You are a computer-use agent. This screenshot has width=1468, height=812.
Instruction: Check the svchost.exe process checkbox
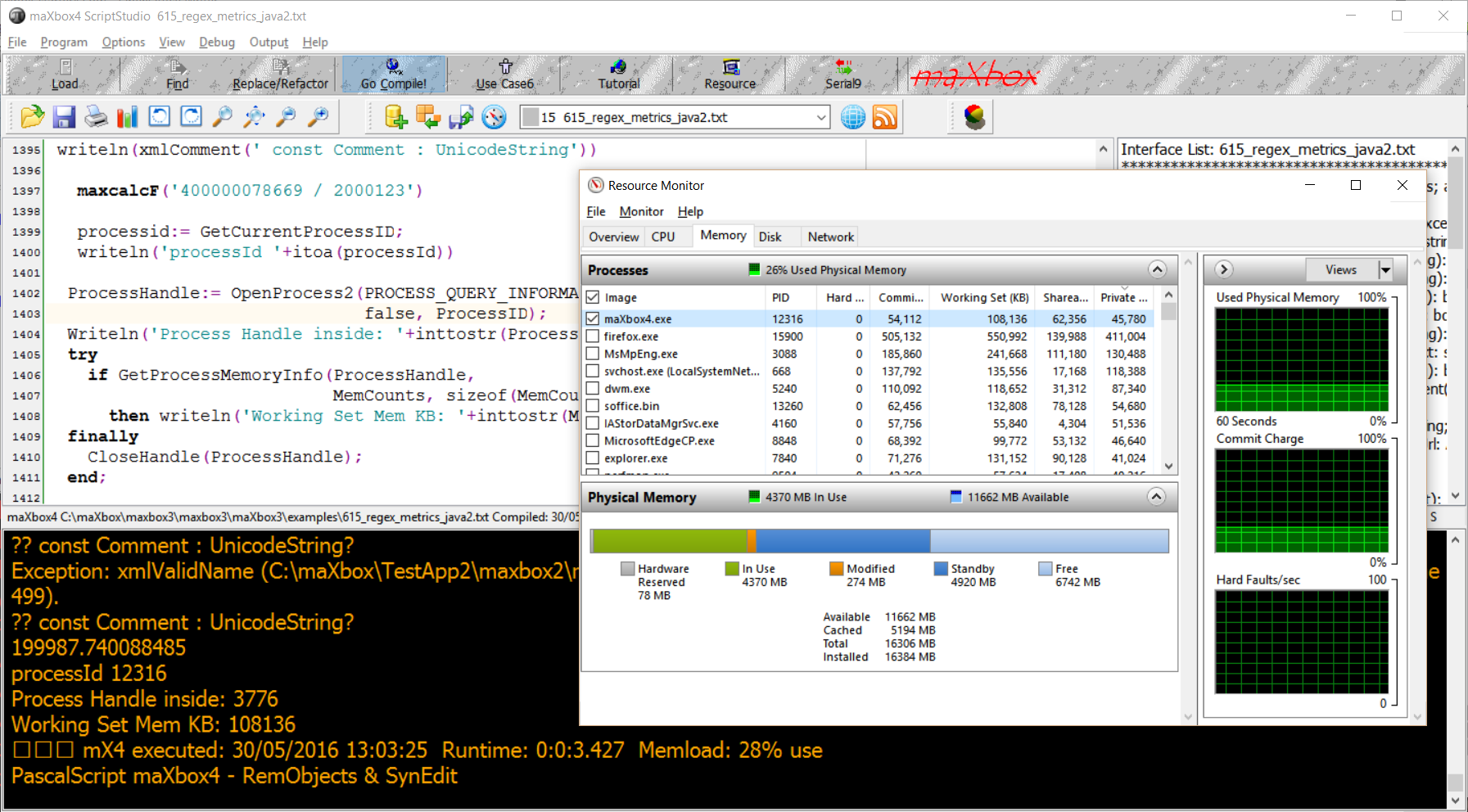coord(593,371)
